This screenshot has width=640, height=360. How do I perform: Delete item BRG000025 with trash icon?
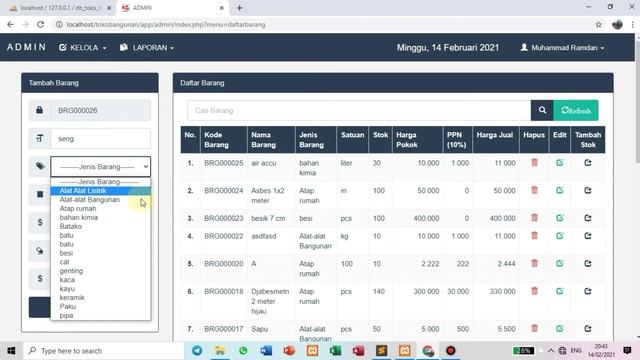point(534,162)
